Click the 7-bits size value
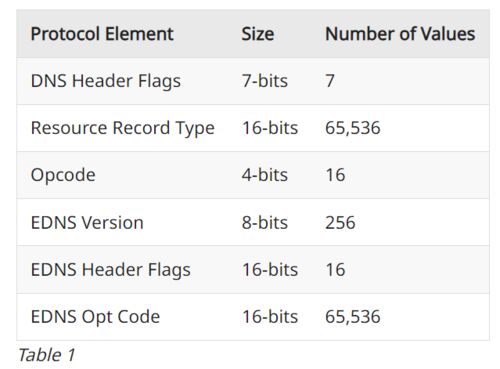The height and width of the screenshot is (369, 500). coord(265,81)
